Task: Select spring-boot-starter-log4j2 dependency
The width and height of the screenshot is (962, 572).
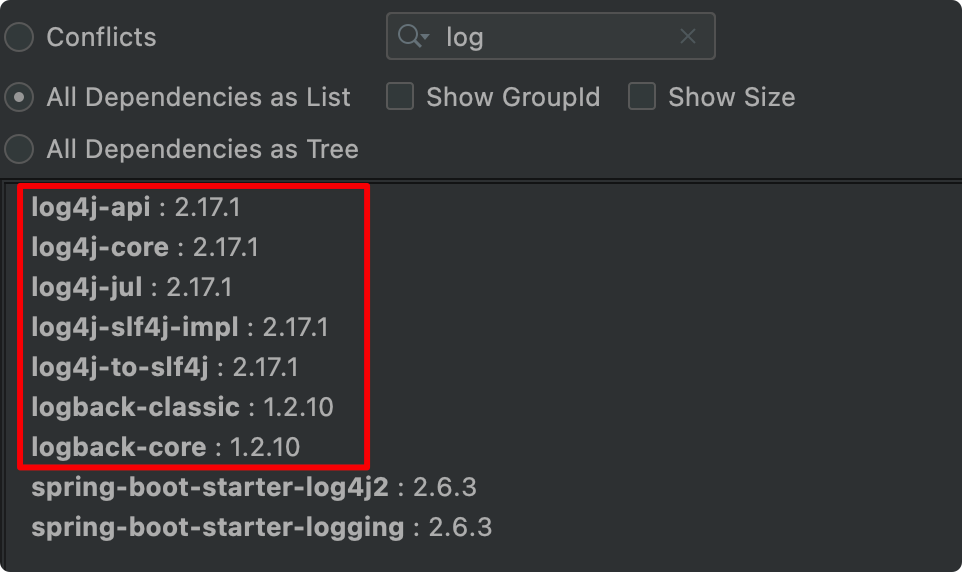Action: point(253,488)
